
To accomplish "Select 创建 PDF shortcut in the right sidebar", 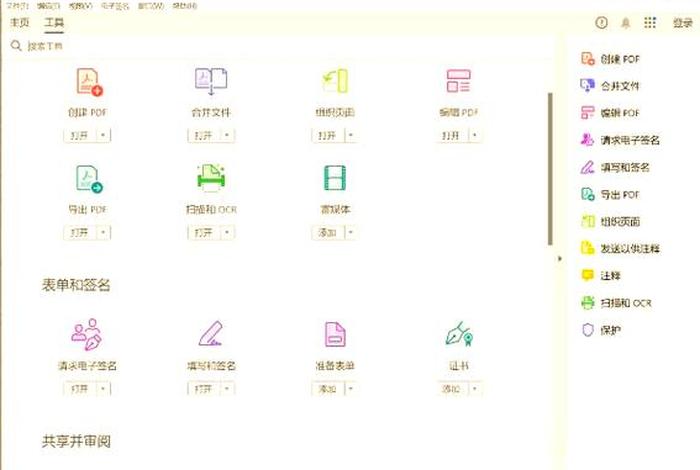I will coord(610,59).
